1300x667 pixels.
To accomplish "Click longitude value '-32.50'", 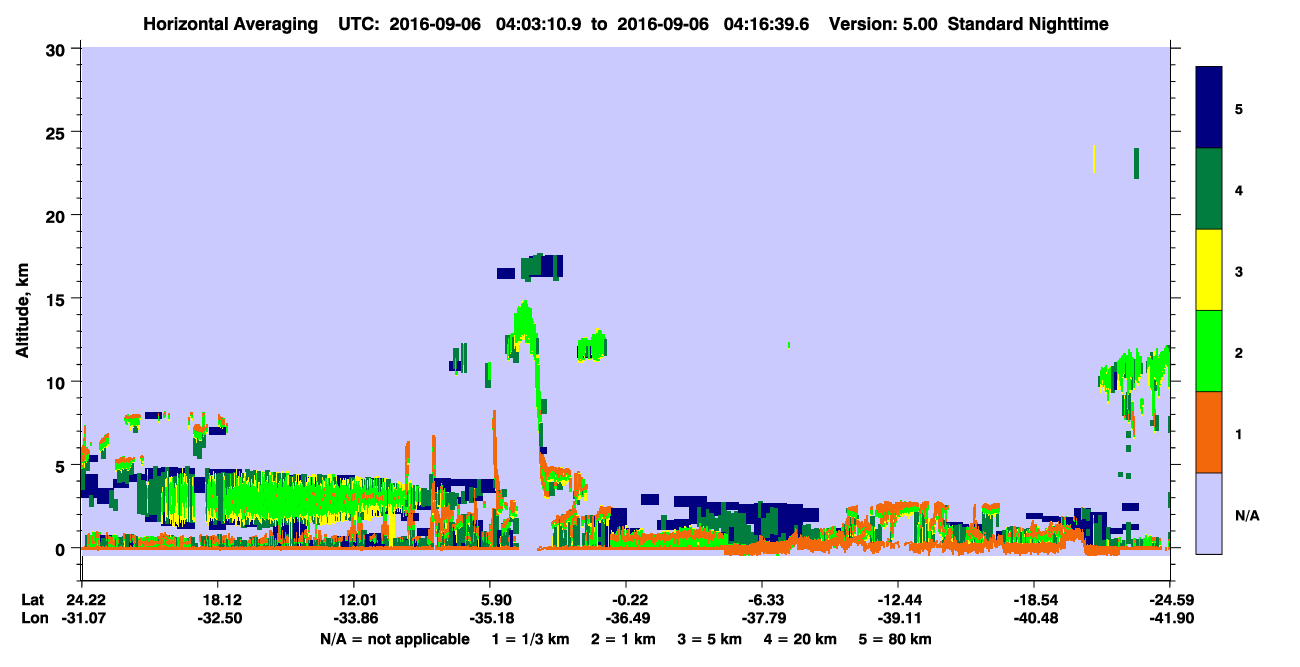I will (218, 618).
